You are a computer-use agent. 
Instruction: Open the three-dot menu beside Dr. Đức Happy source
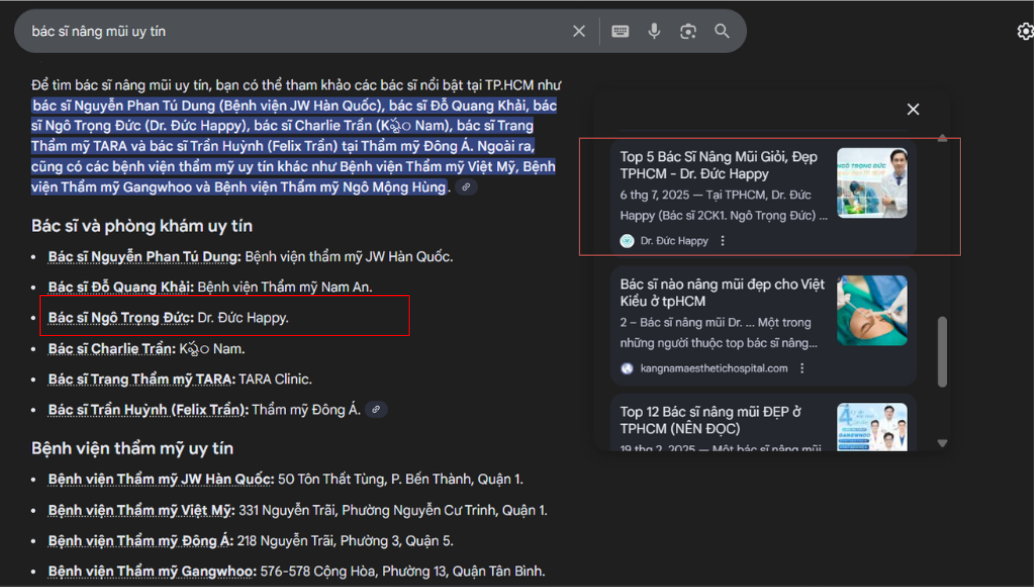(723, 241)
